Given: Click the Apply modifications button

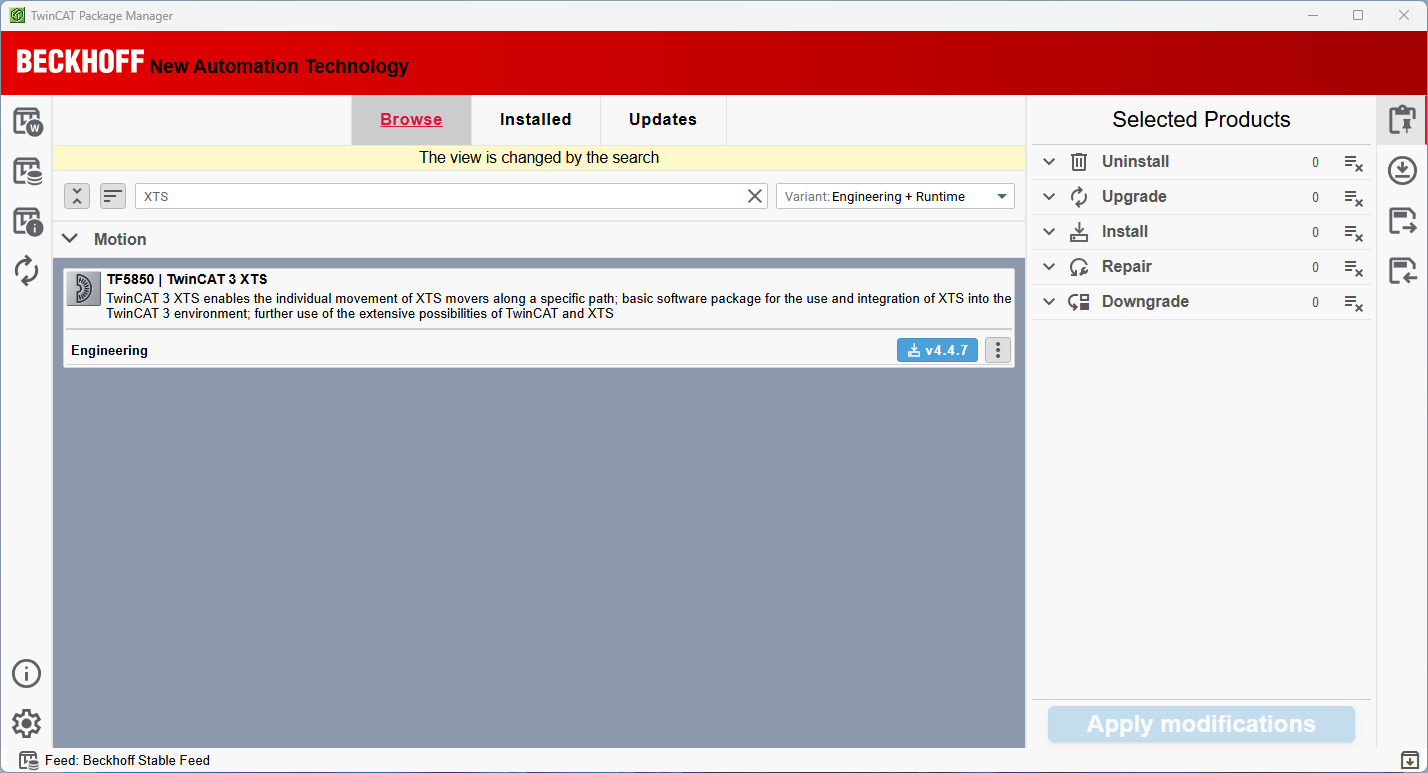Looking at the screenshot, I should click(1201, 724).
